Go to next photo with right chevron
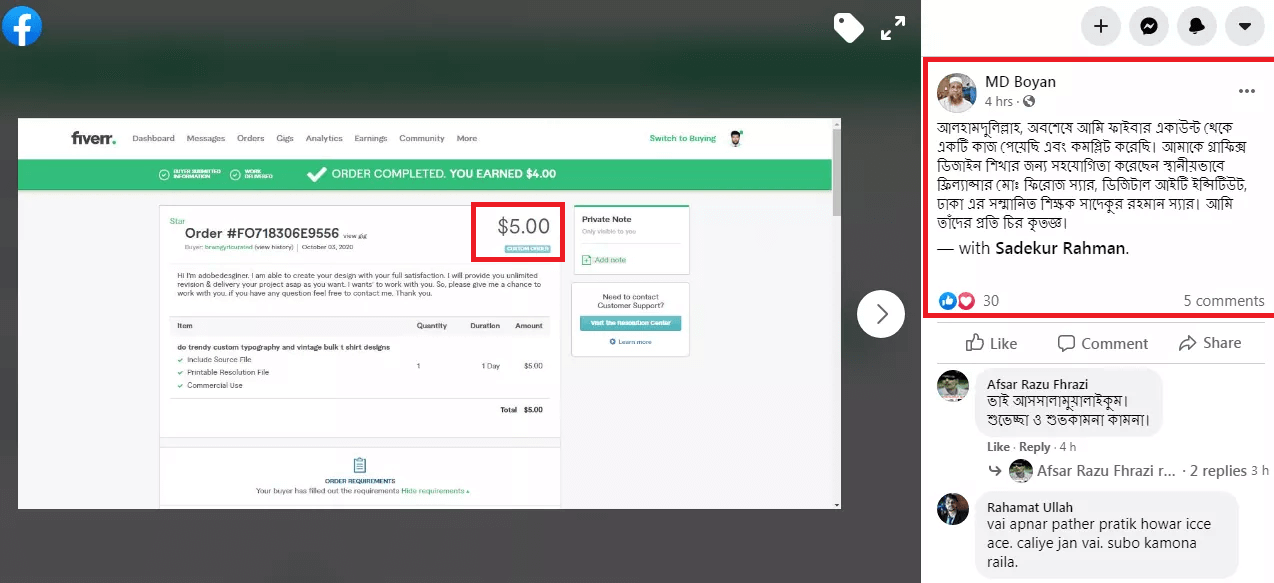 point(881,314)
